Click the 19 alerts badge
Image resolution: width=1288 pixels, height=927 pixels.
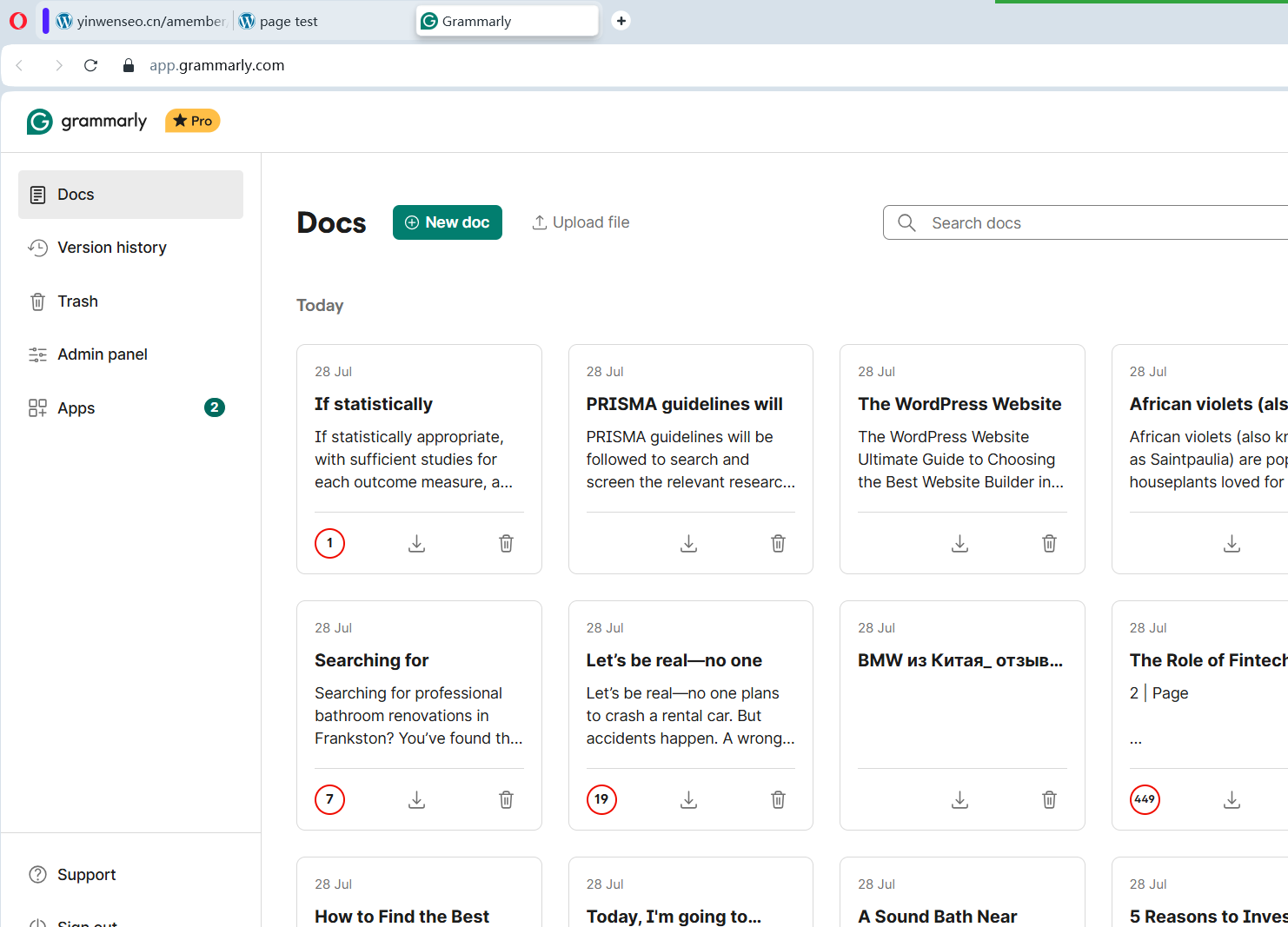pyautogui.click(x=601, y=799)
